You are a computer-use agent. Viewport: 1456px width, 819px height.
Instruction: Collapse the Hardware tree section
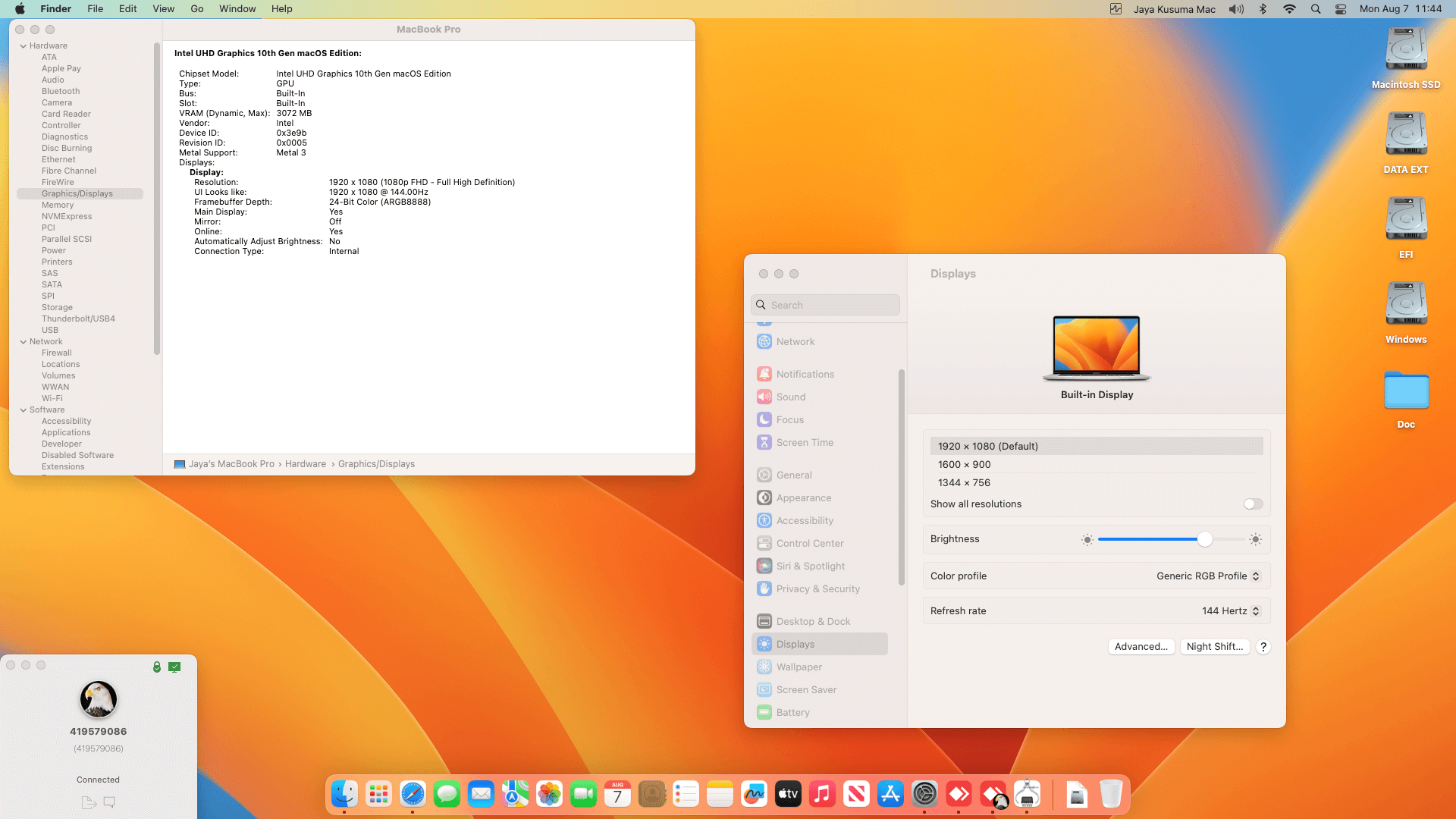coord(24,46)
